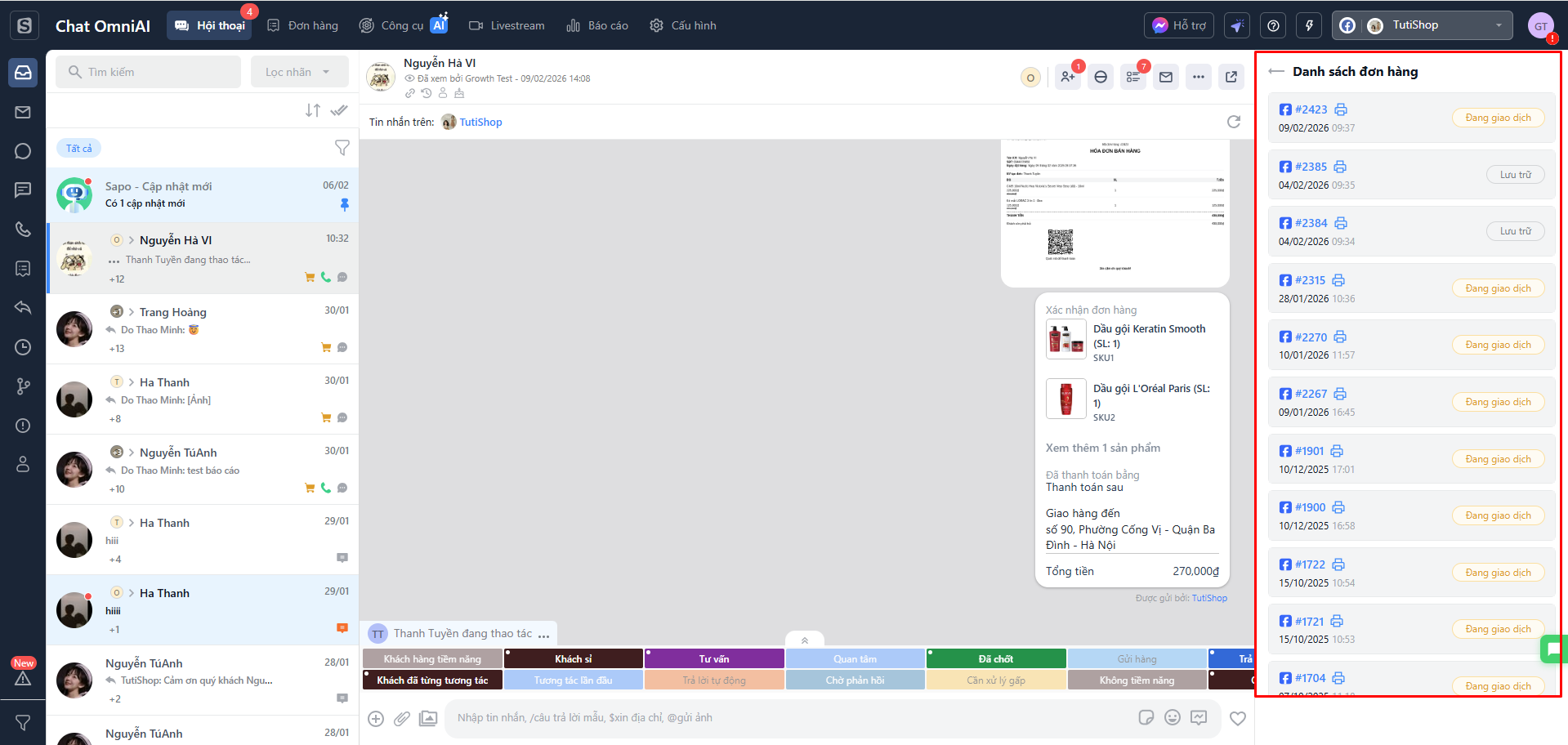Expand chevron beside Nguyễn TúAnh dated 30/01
The height and width of the screenshot is (745, 1568).
point(131,453)
